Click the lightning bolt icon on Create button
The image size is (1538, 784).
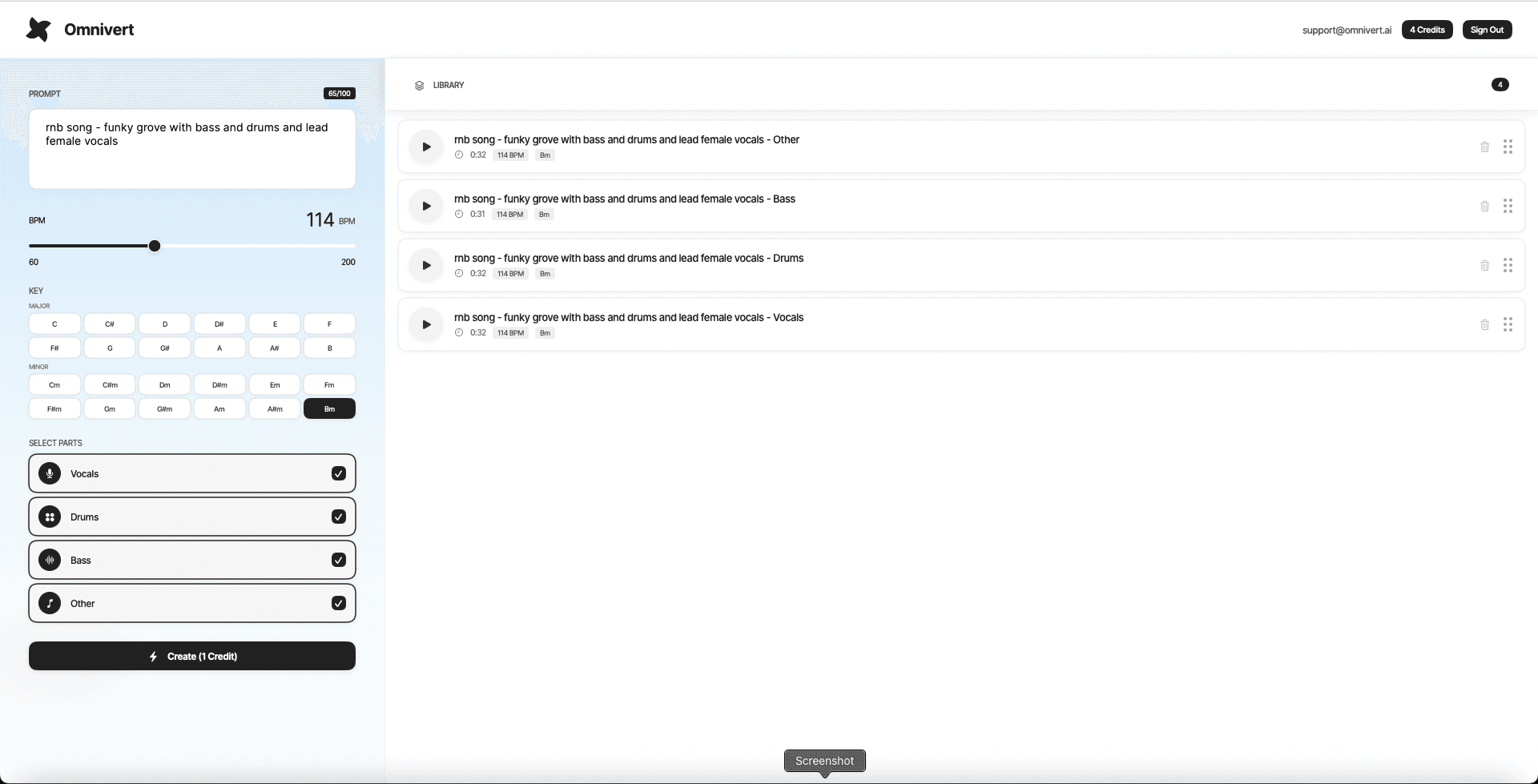click(153, 656)
